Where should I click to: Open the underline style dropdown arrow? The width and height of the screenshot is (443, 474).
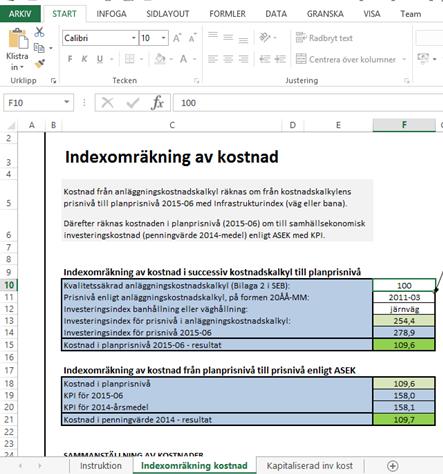tap(111, 59)
